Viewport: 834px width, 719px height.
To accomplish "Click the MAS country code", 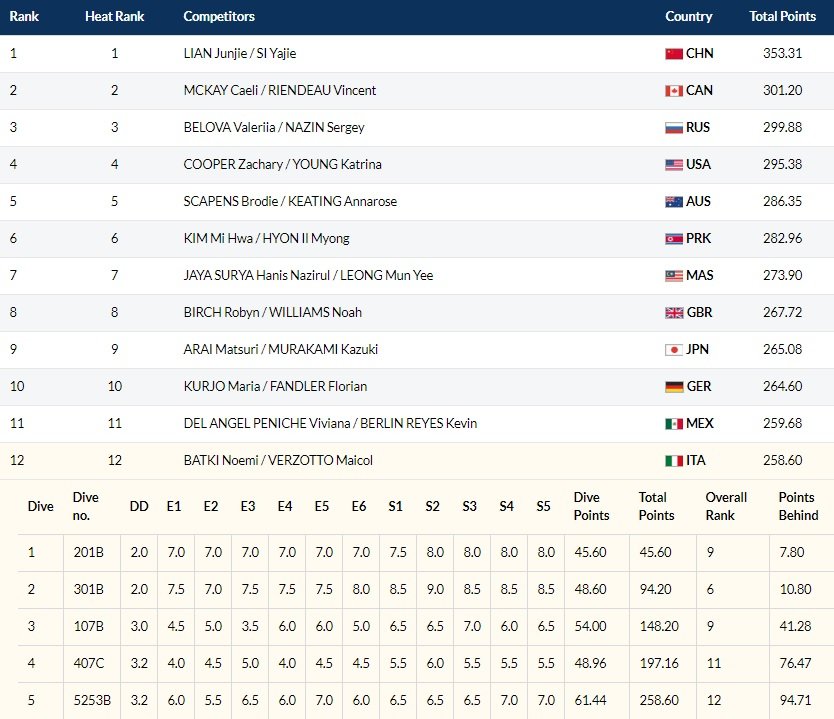I will coord(699,275).
